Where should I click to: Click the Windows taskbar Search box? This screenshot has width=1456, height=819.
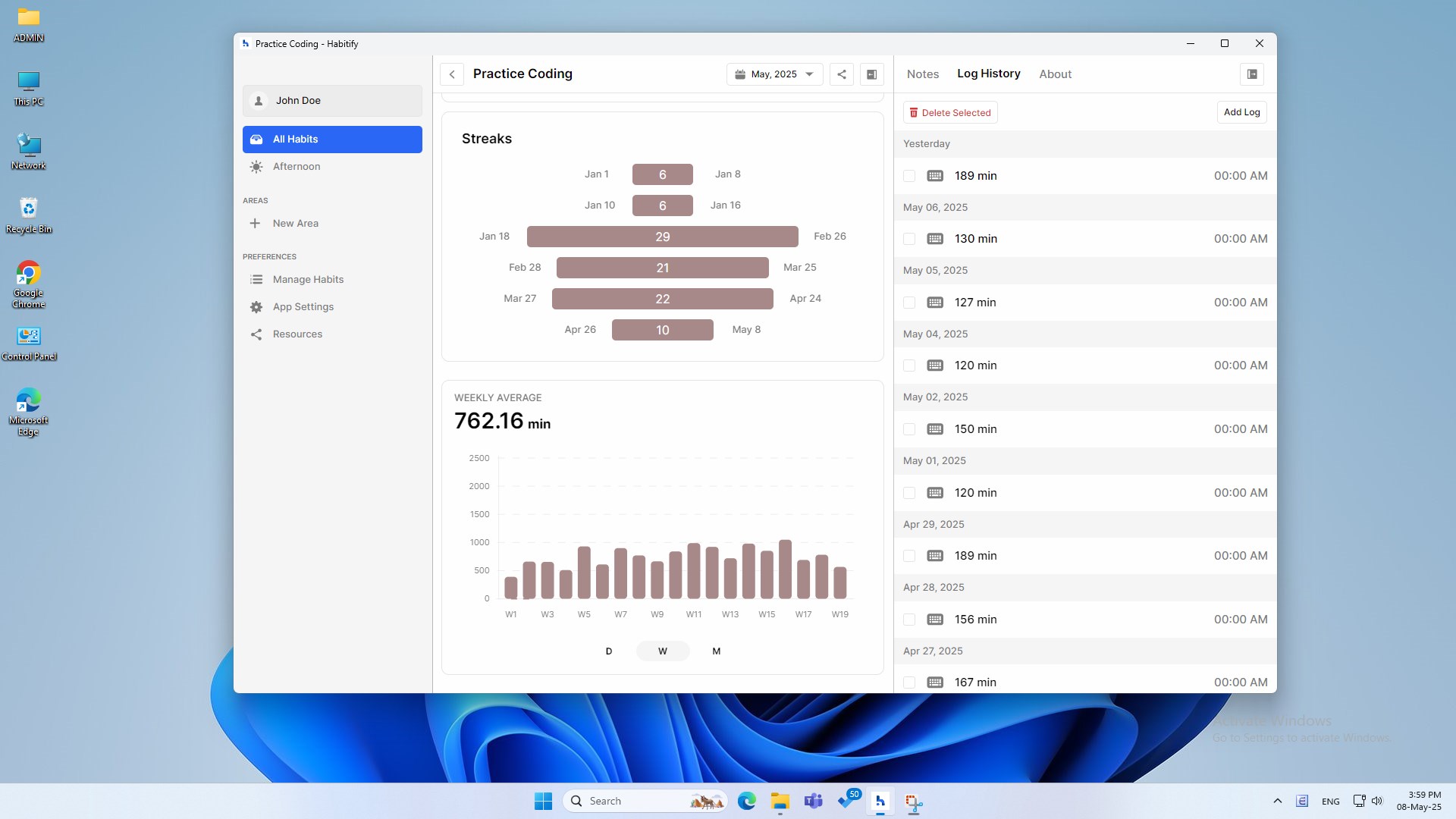[x=645, y=801]
